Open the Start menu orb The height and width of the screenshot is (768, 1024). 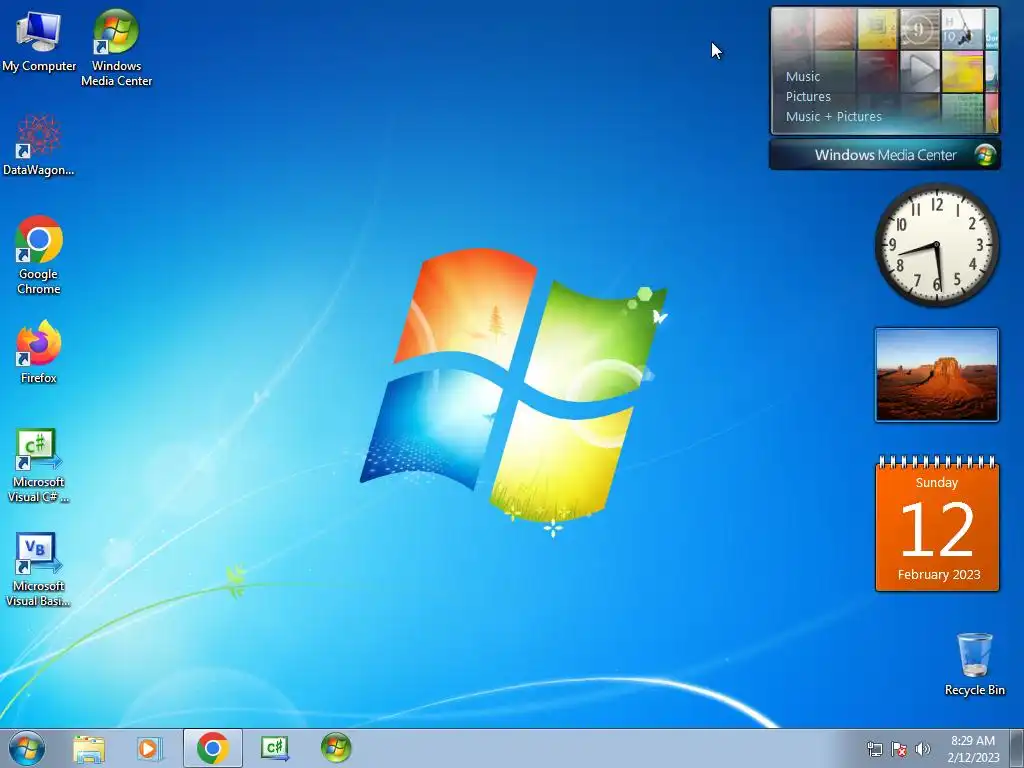(27, 748)
